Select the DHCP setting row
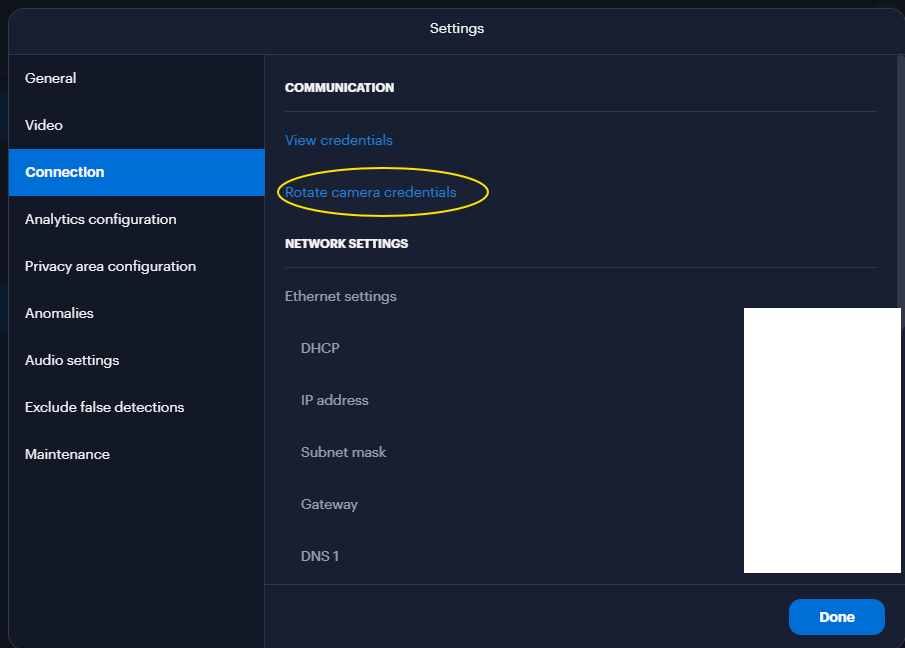Image resolution: width=905 pixels, height=648 pixels. 320,348
